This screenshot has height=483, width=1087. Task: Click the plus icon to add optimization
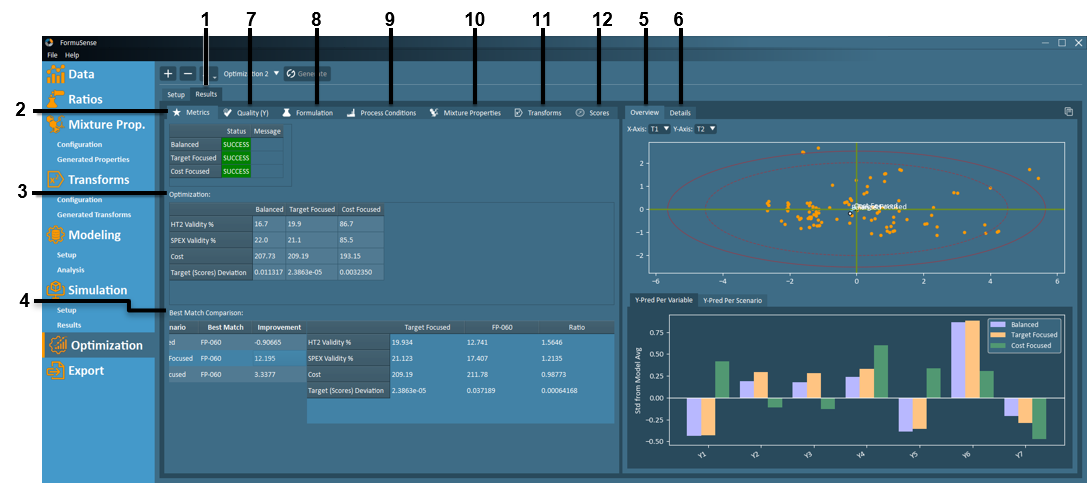(x=168, y=74)
